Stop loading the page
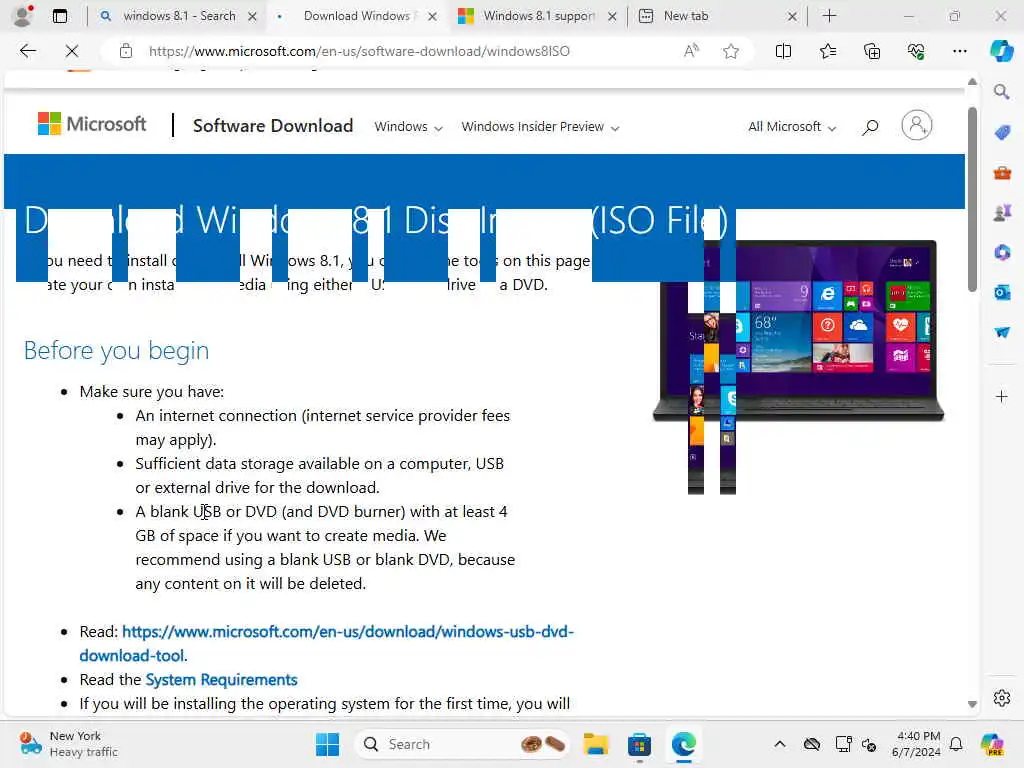 tap(72, 51)
